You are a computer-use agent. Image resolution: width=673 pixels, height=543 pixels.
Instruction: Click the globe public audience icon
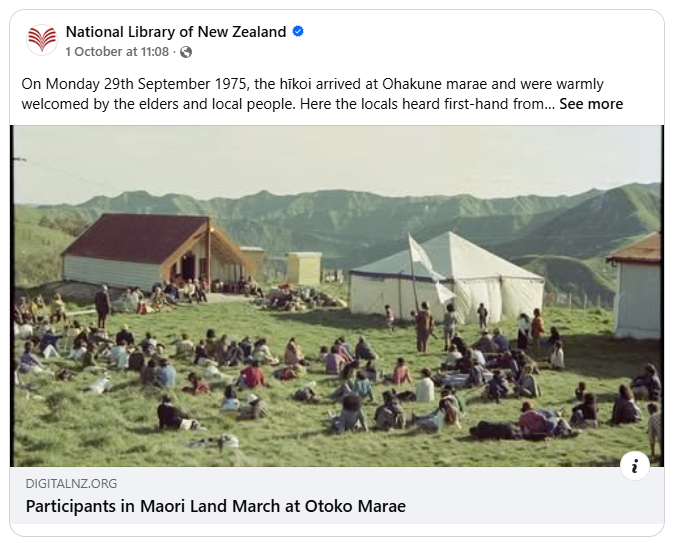coord(186,52)
